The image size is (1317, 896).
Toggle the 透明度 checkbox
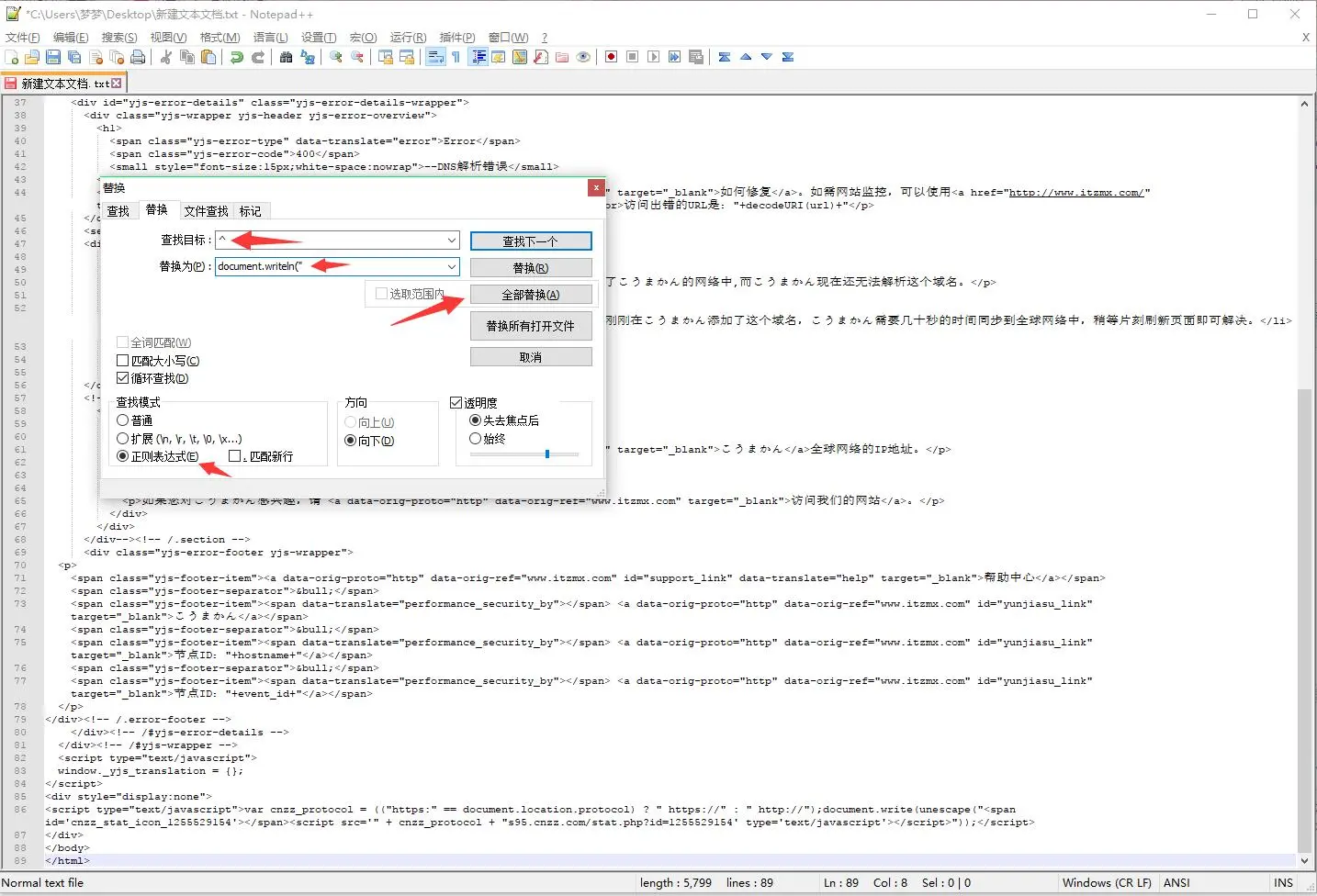point(456,403)
